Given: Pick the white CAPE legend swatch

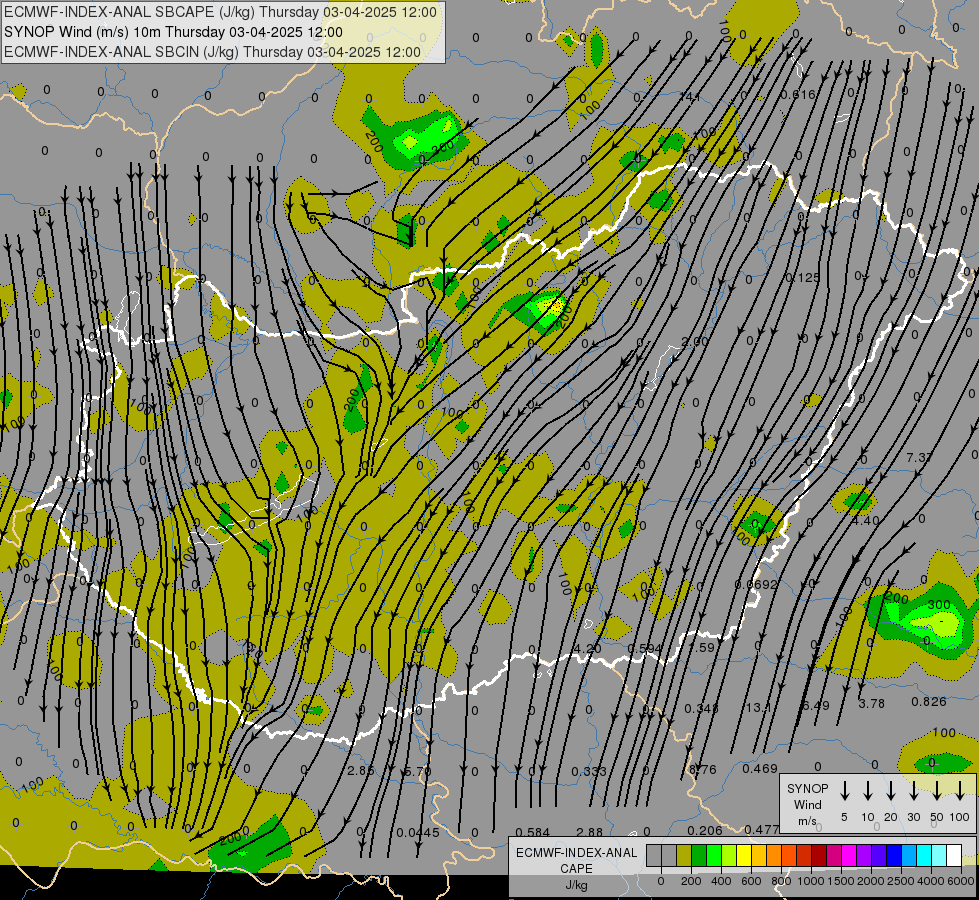Looking at the screenshot, I should point(954,856).
